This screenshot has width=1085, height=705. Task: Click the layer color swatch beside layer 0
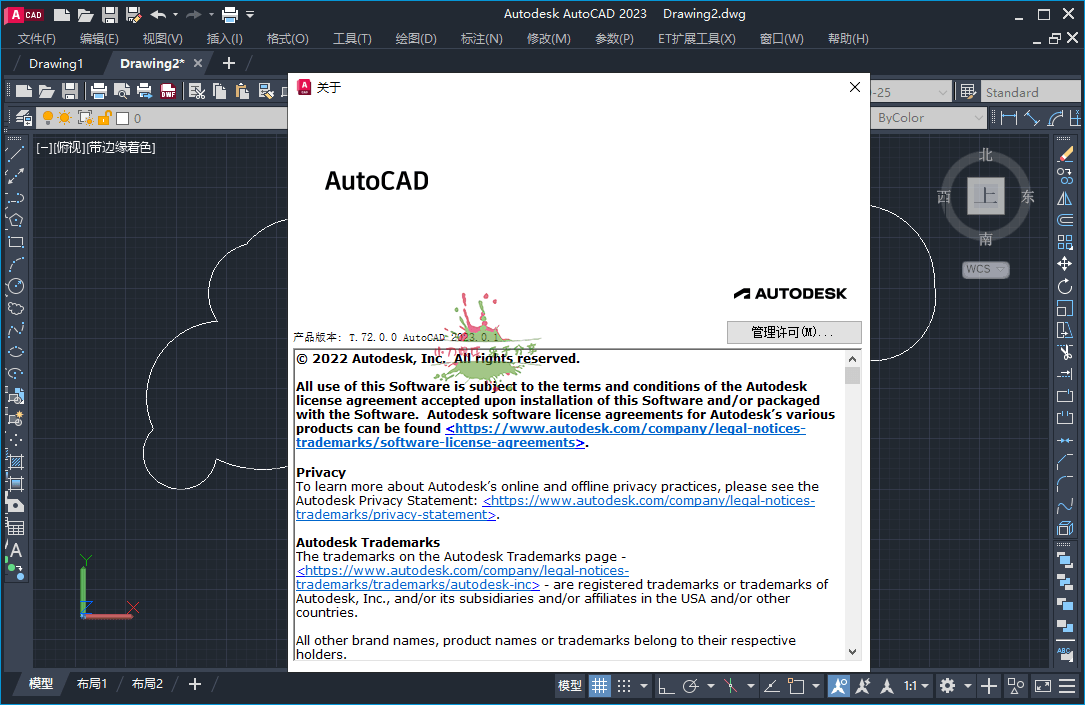122,117
